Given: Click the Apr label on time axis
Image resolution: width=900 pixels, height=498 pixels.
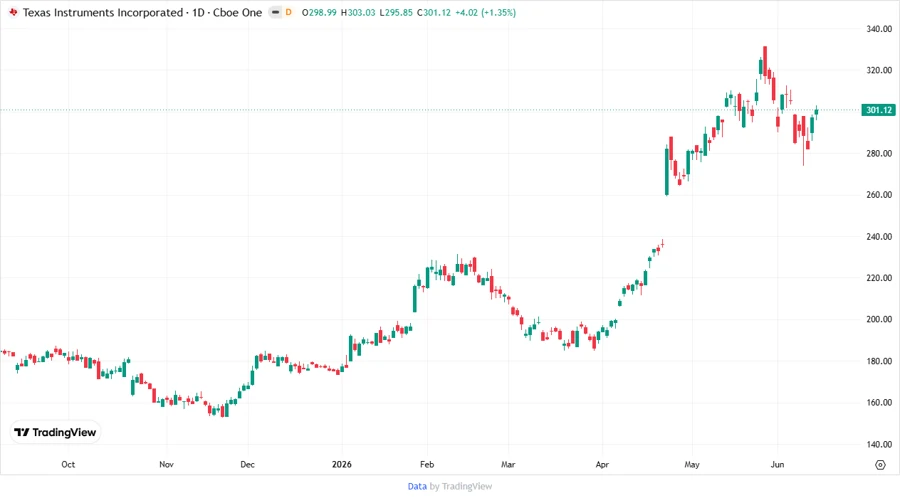Looking at the screenshot, I should tap(602, 464).
